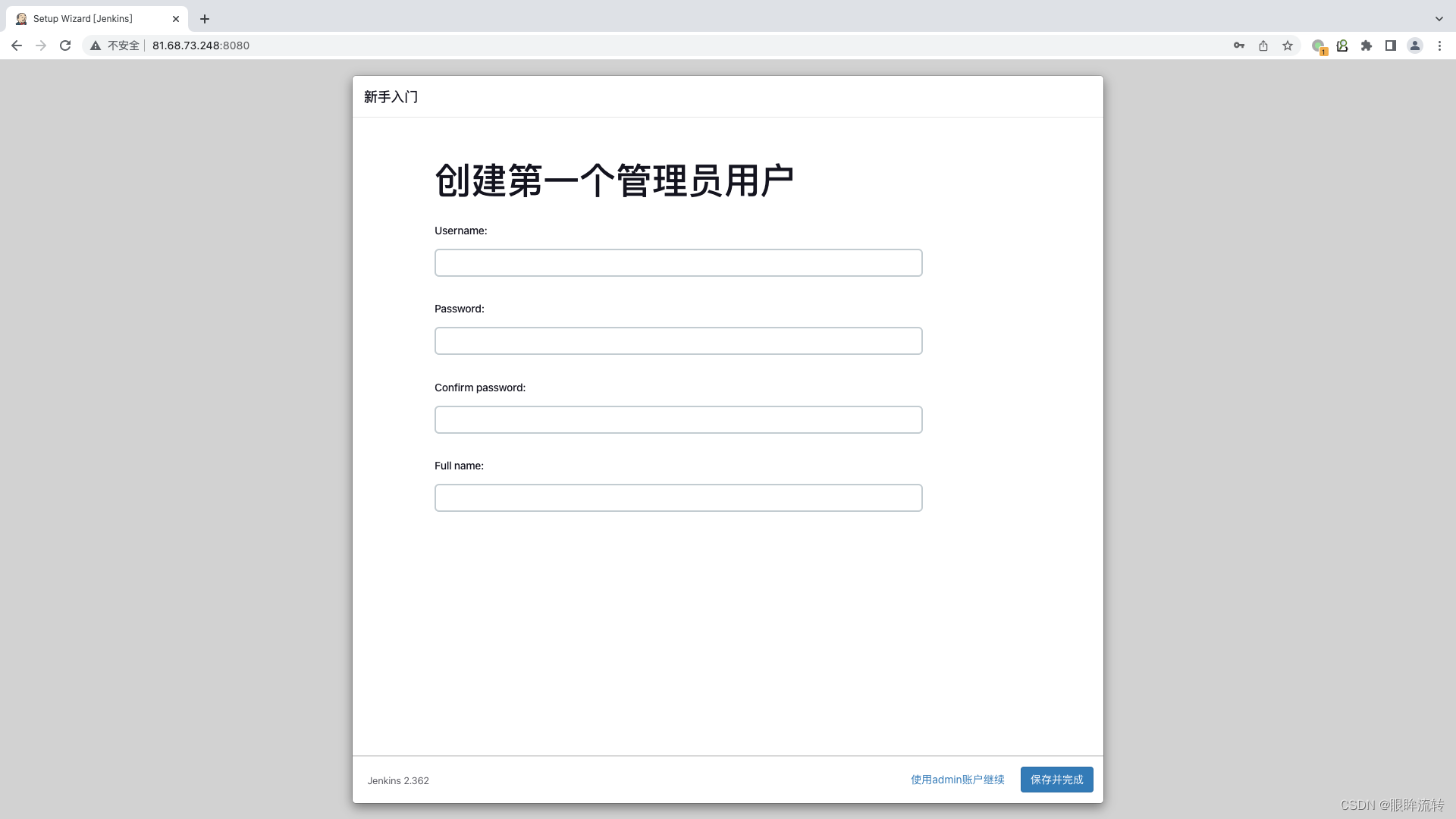Viewport: 1456px width, 819px height.
Task: Close the Setup Wizard tab
Action: pos(176,19)
